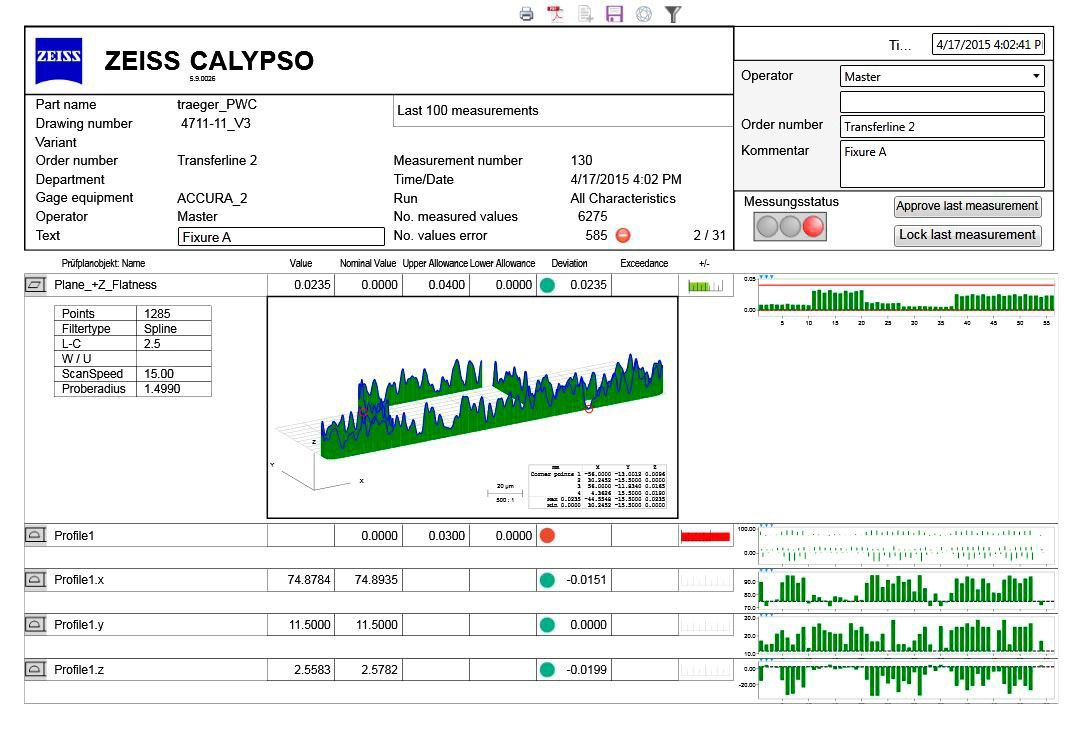1088x735 pixels.
Task: Click the Plane_+Z_Flatness row name
Action: click(105, 285)
